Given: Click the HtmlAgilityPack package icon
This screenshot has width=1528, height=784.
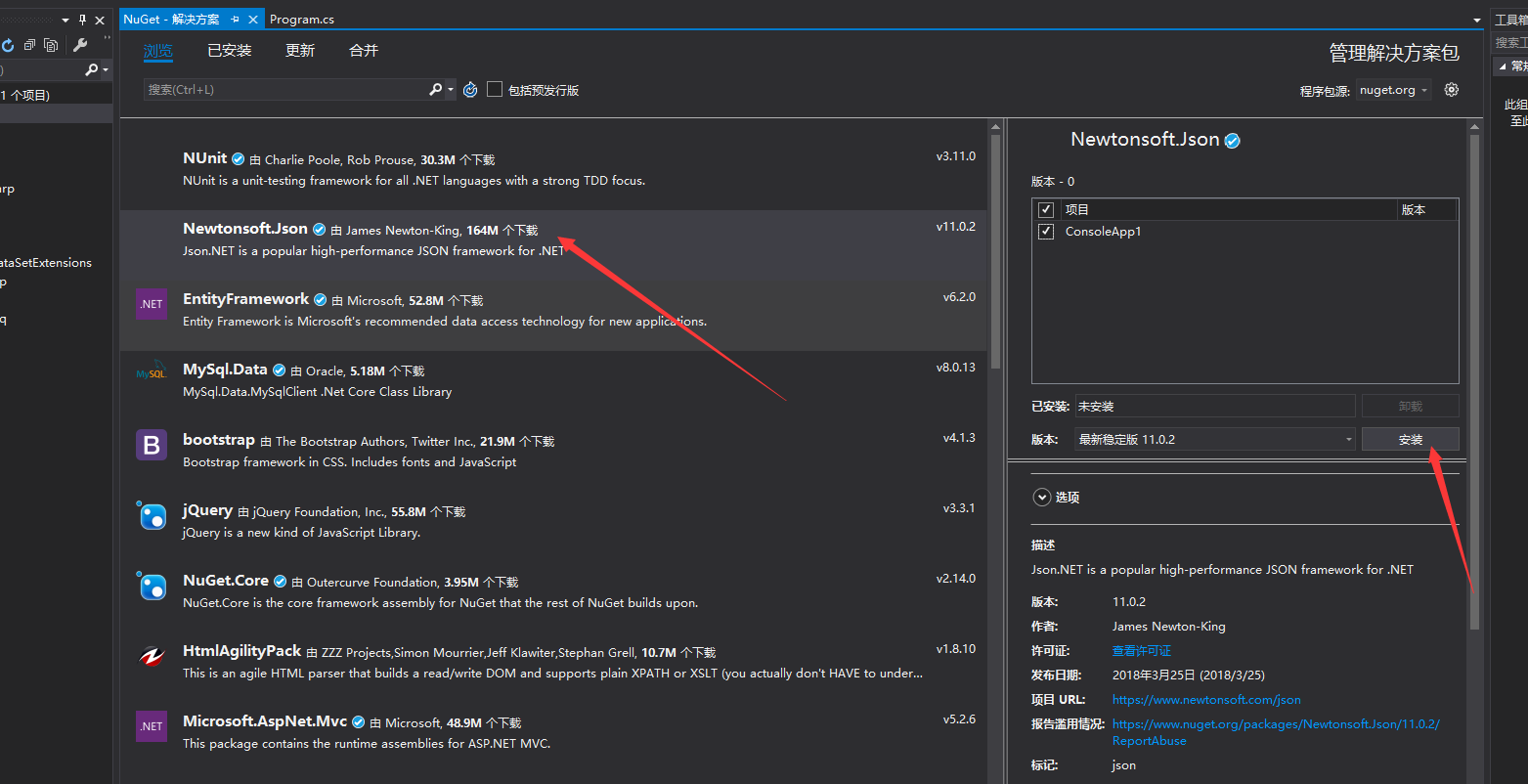Looking at the screenshot, I should pyautogui.click(x=152, y=656).
